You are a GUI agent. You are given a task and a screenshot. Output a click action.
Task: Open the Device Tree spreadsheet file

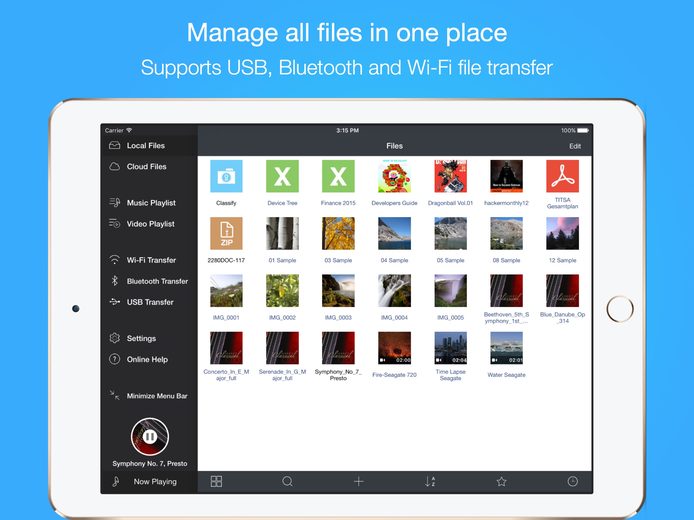click(282, 176)
